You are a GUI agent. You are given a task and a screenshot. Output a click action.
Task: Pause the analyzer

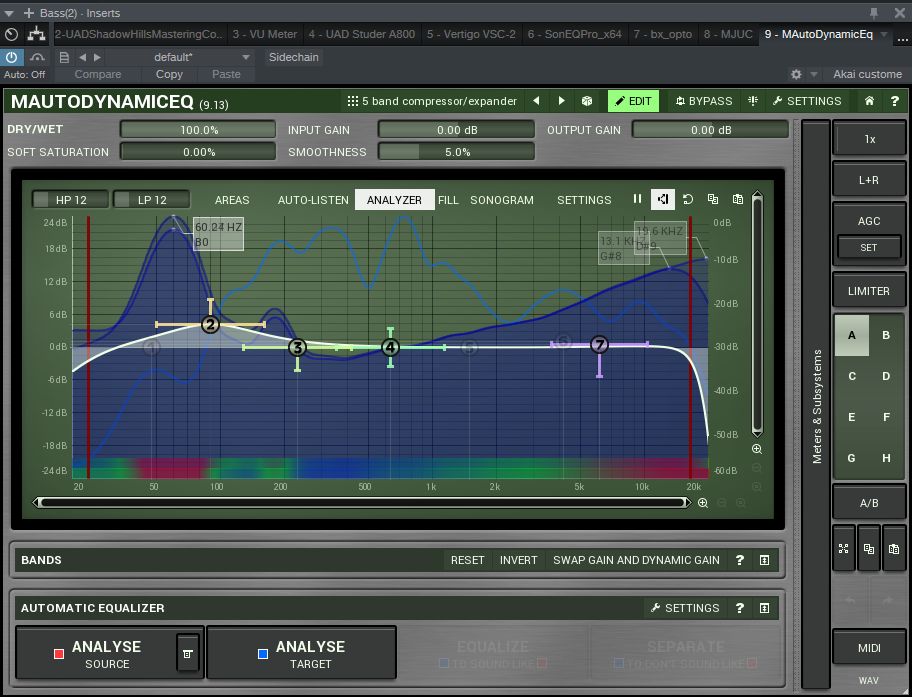pos(637,199)
